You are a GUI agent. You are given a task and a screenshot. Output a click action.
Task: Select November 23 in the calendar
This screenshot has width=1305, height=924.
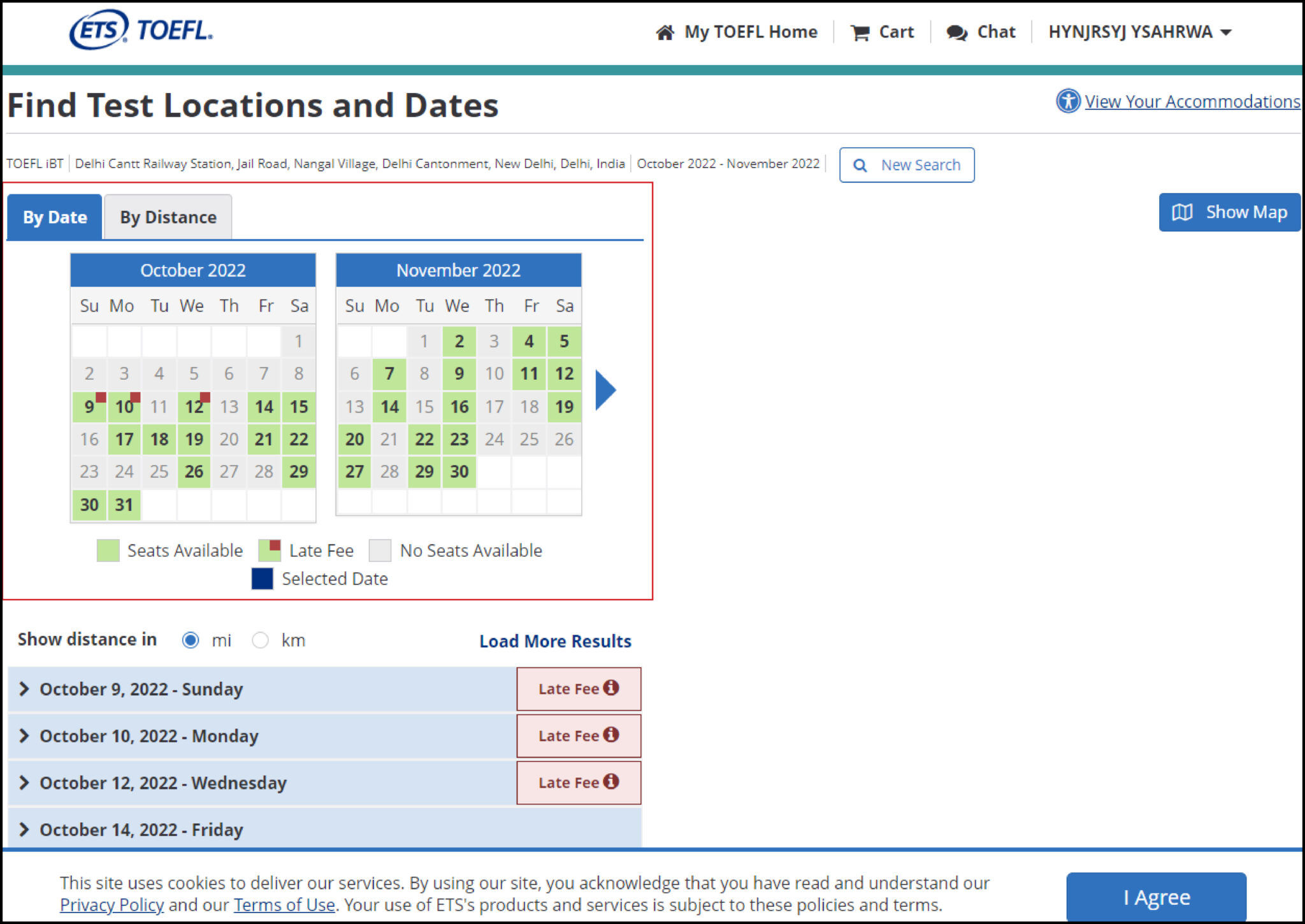pos(459,439)
